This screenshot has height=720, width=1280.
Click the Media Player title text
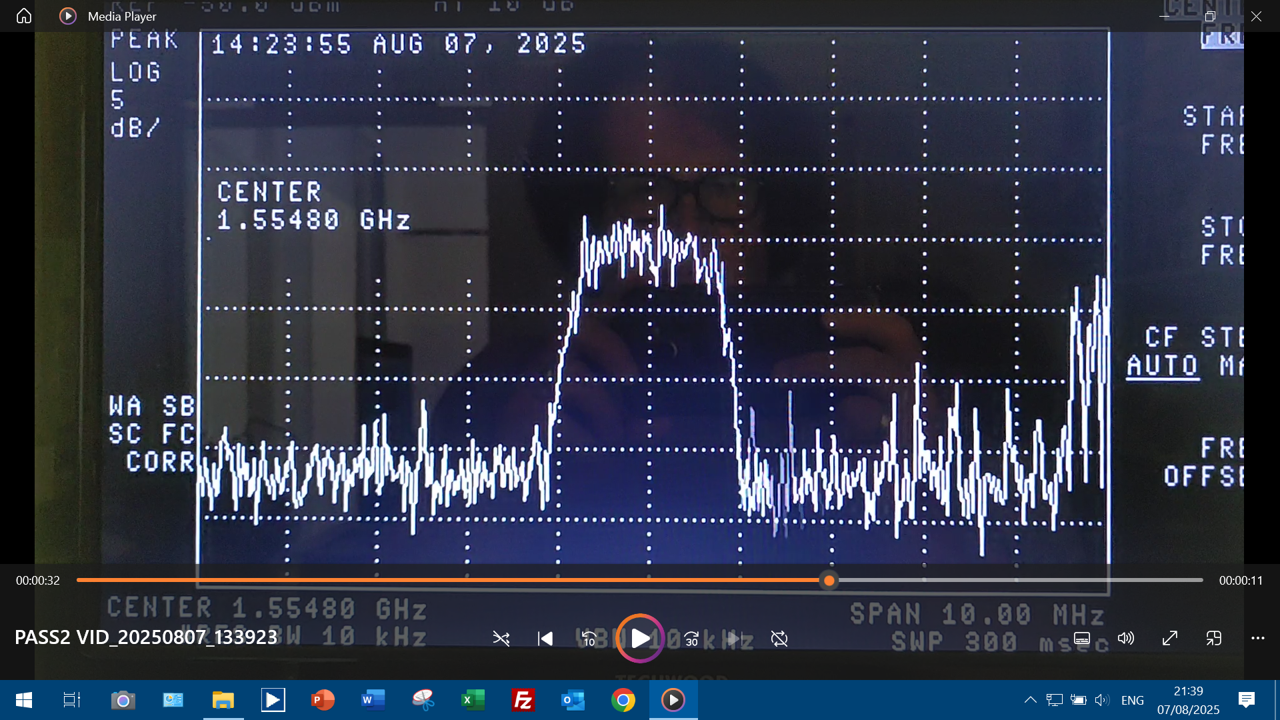[122, 16]
